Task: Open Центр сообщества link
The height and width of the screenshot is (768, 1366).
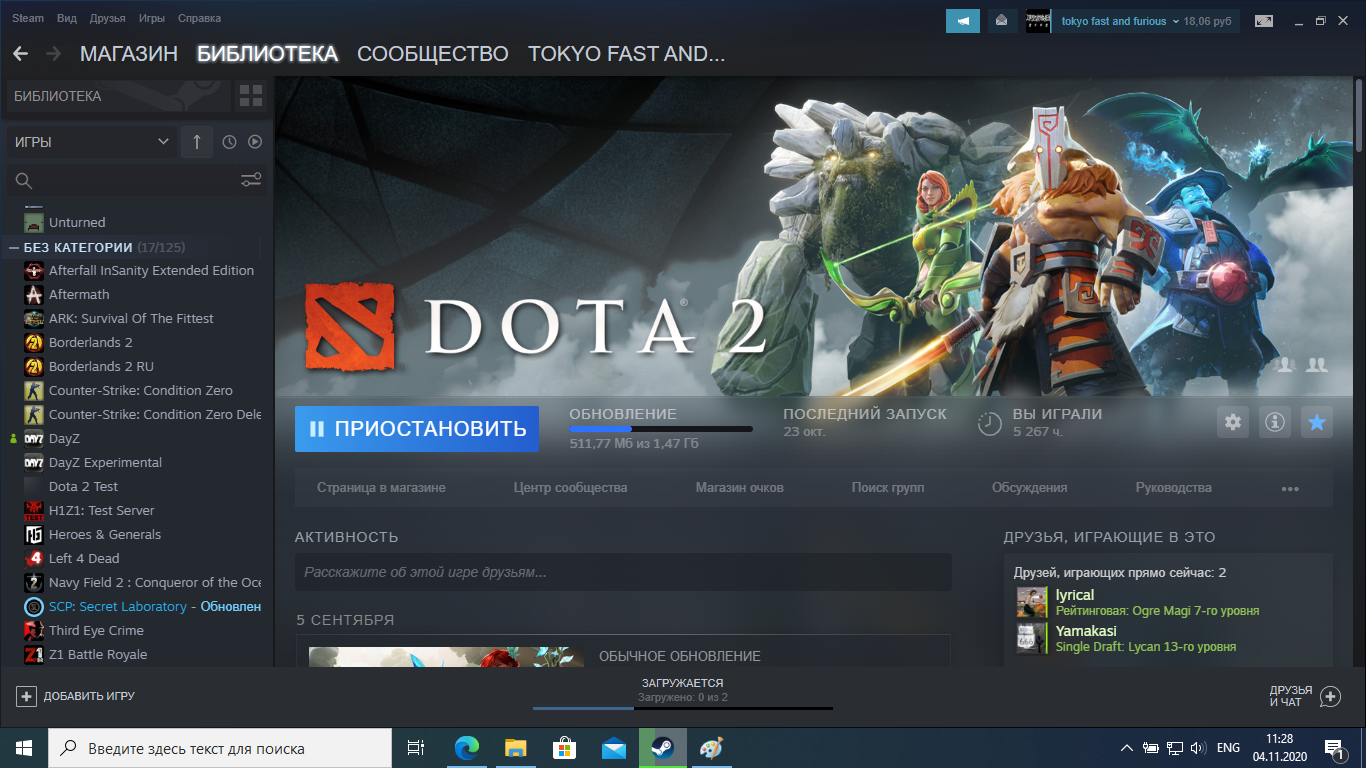Action: point(570,488)
